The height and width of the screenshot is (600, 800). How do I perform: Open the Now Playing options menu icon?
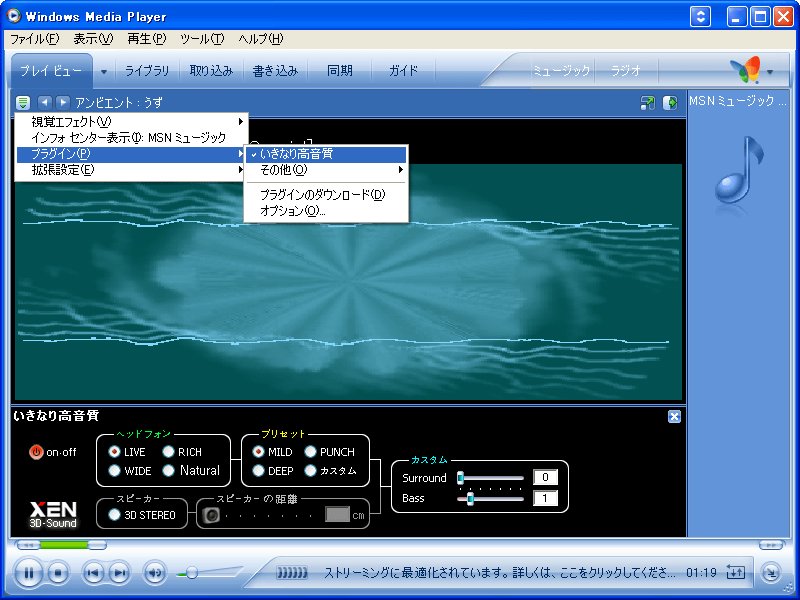coord(23,103)
